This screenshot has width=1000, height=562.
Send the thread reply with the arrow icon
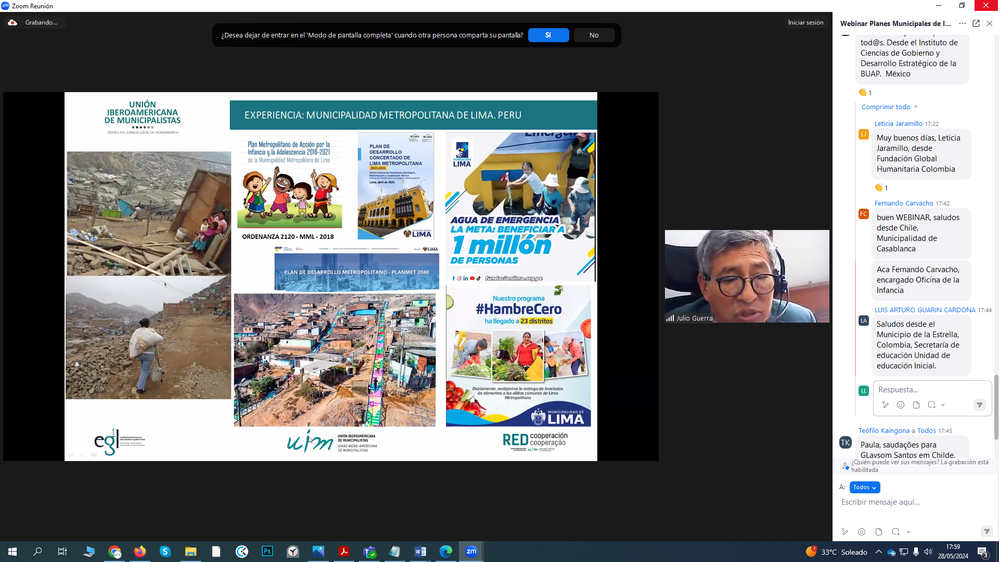979,405
